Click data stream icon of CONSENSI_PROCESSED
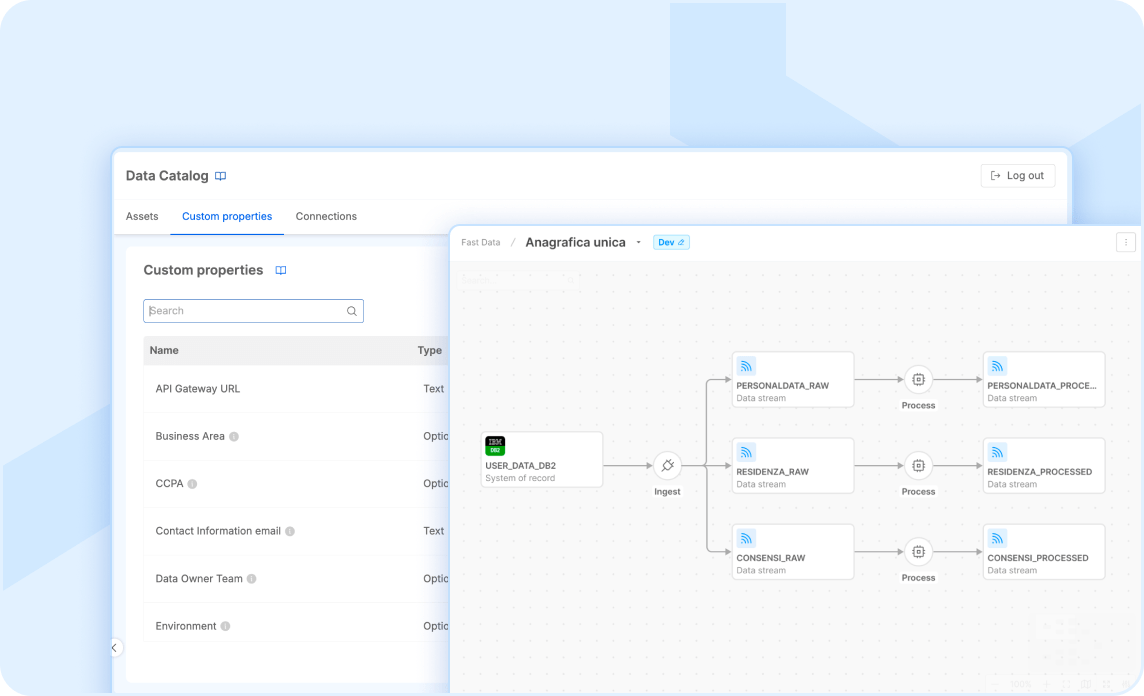 click(x=997, y=538)
